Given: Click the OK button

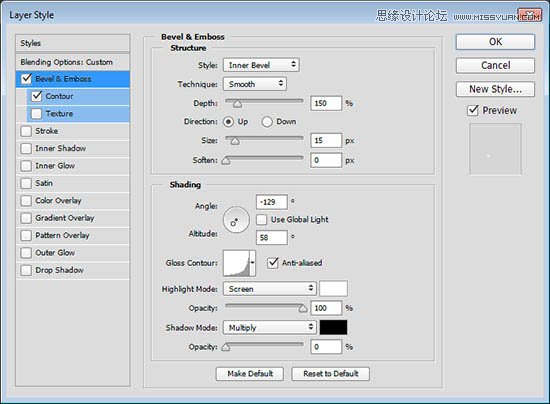Looking at the screenshot, I should coord(495,42).
